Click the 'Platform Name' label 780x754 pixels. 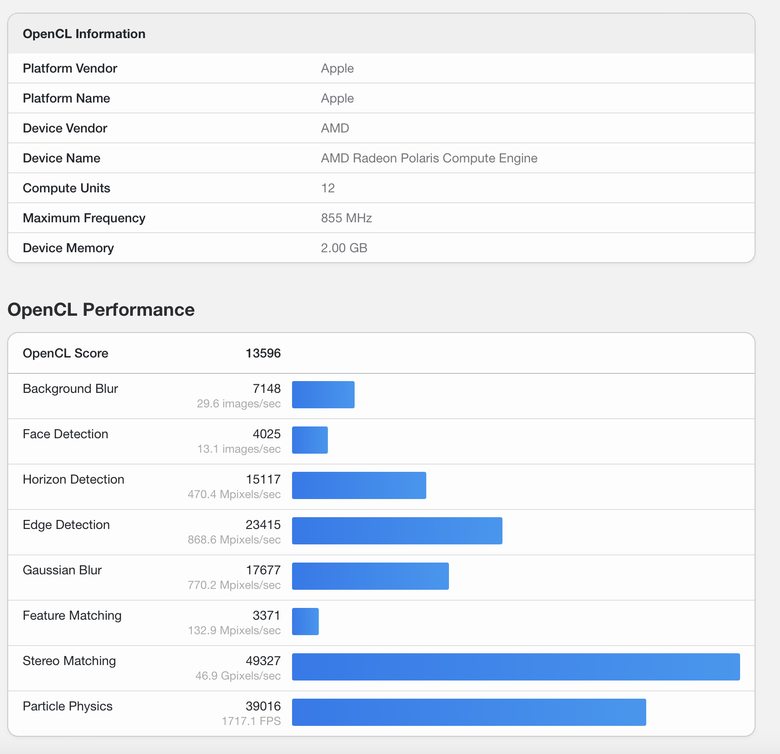(x=66, y=98)
